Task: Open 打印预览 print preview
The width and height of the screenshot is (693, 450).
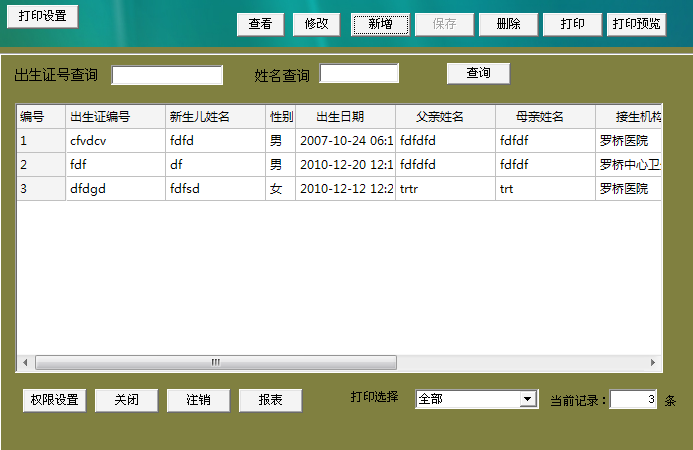Action: click(x=636, y=24)
